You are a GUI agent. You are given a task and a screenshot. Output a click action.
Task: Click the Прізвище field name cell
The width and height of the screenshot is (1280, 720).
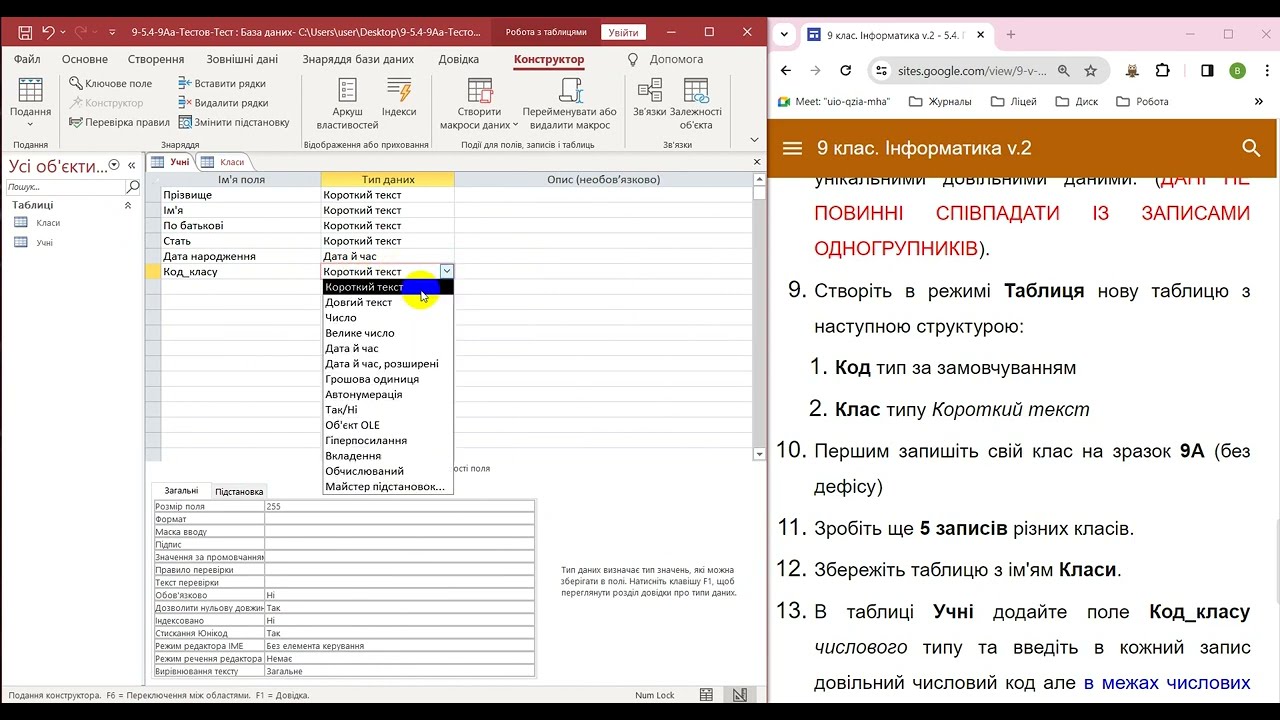[240, 195]
